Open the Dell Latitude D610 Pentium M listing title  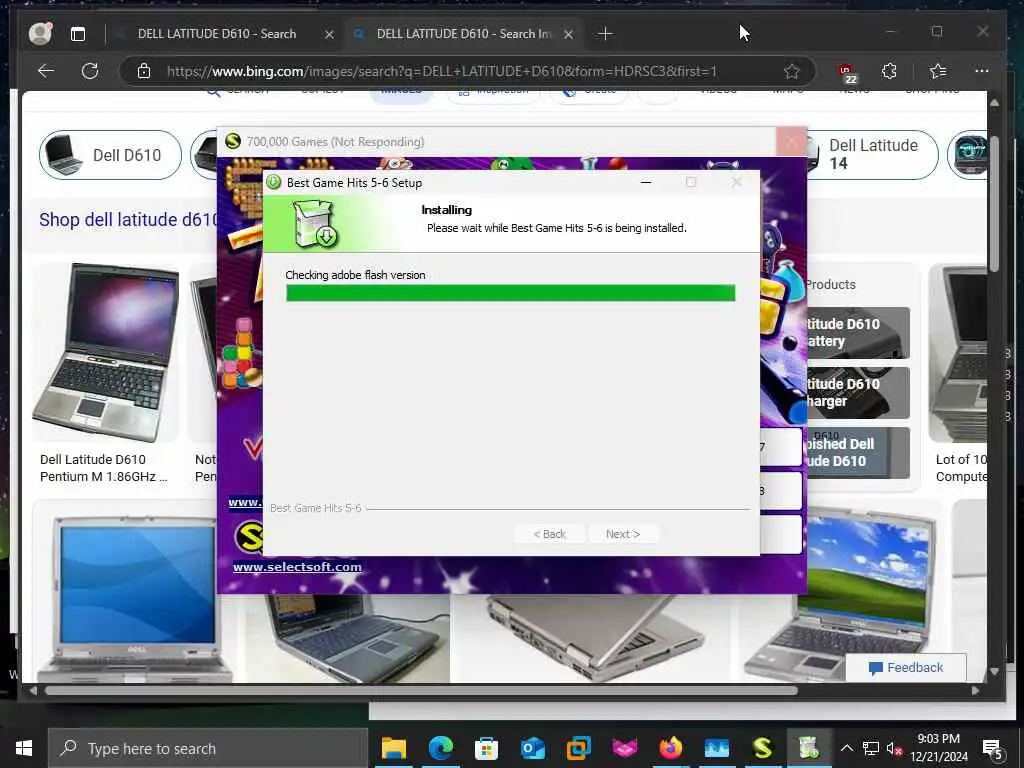(104, 468)
